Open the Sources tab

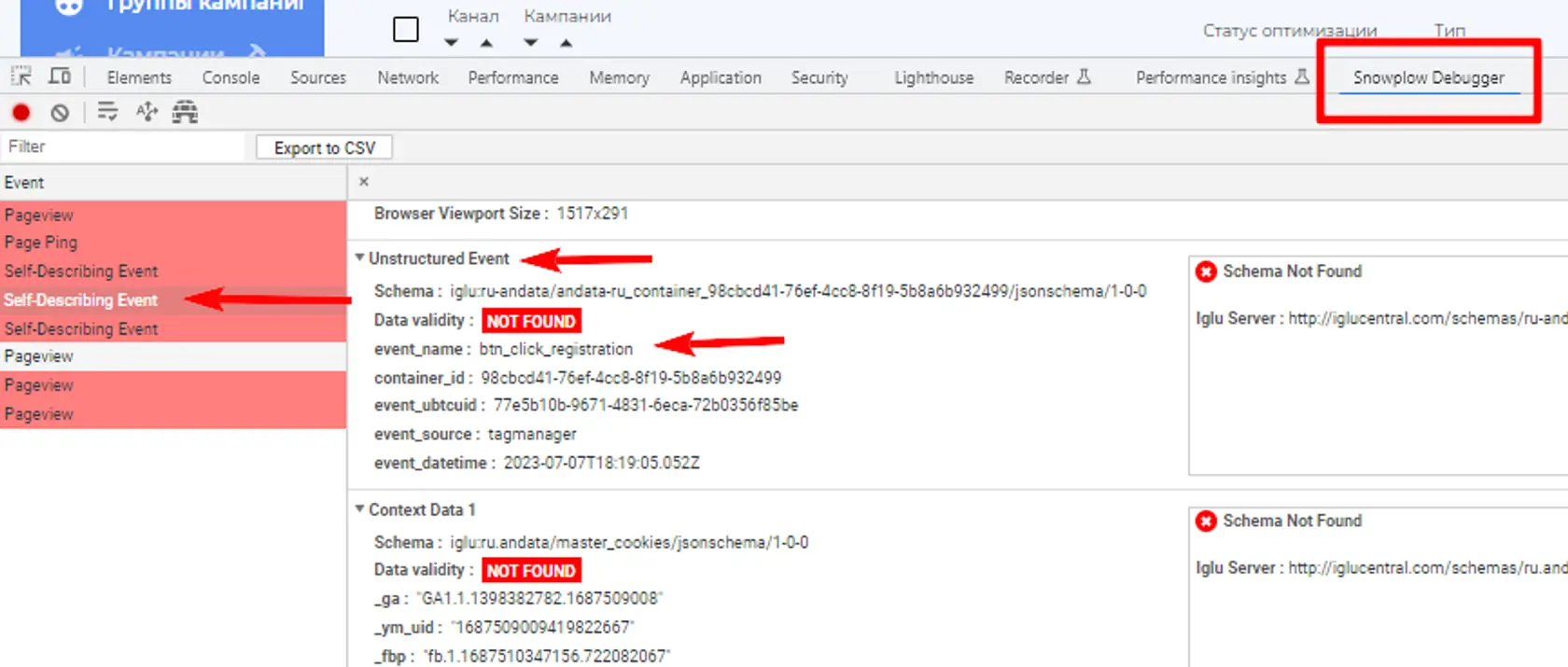tap(318, 77)
